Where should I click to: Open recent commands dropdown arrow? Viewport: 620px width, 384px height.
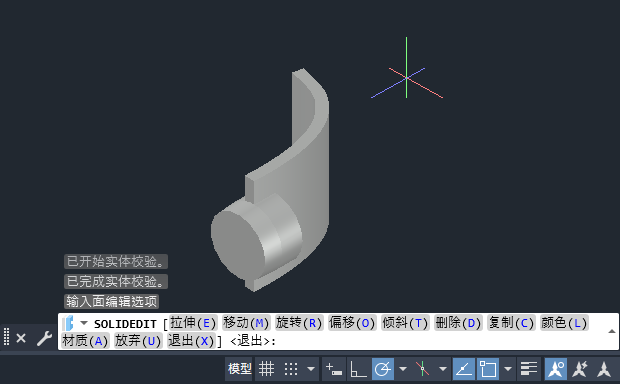84,323
